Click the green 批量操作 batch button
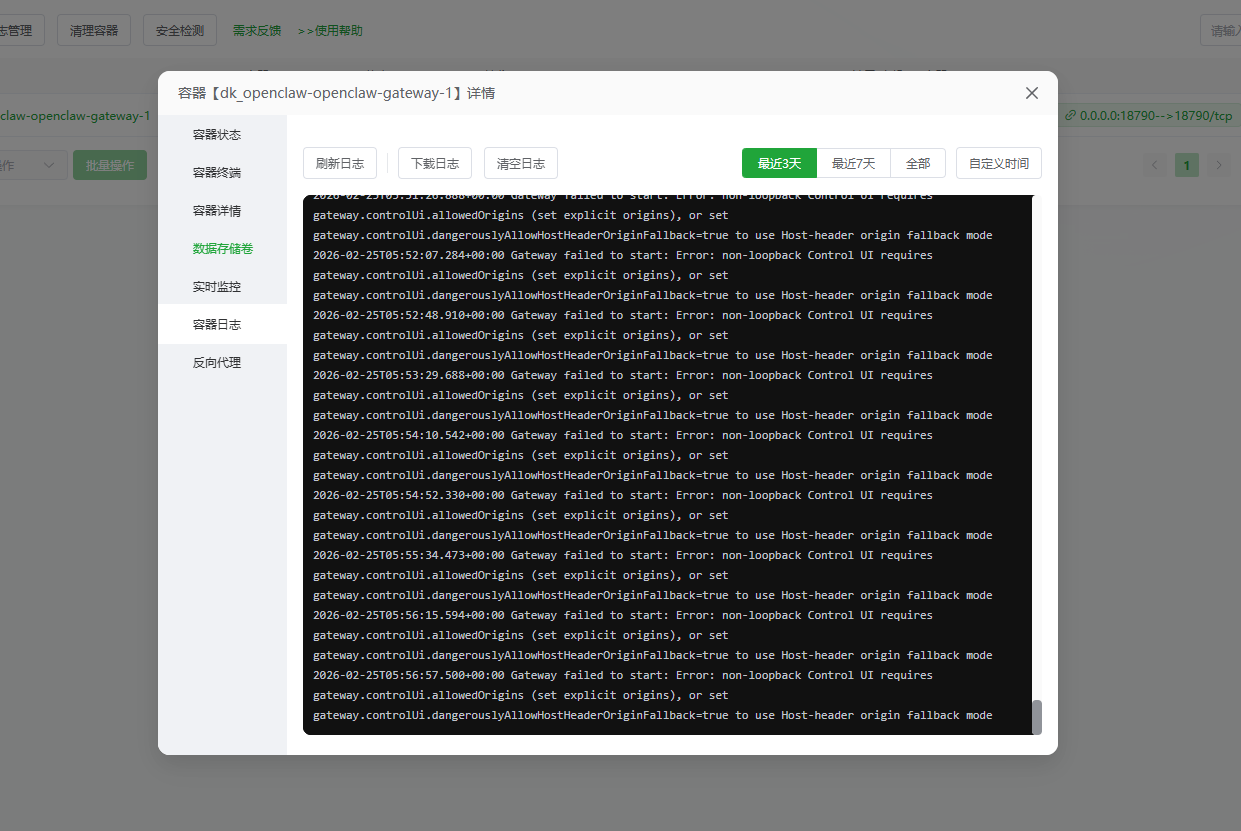Image resolution: width=1241 pixels, height=831 pixels. (x=110, y=164)
